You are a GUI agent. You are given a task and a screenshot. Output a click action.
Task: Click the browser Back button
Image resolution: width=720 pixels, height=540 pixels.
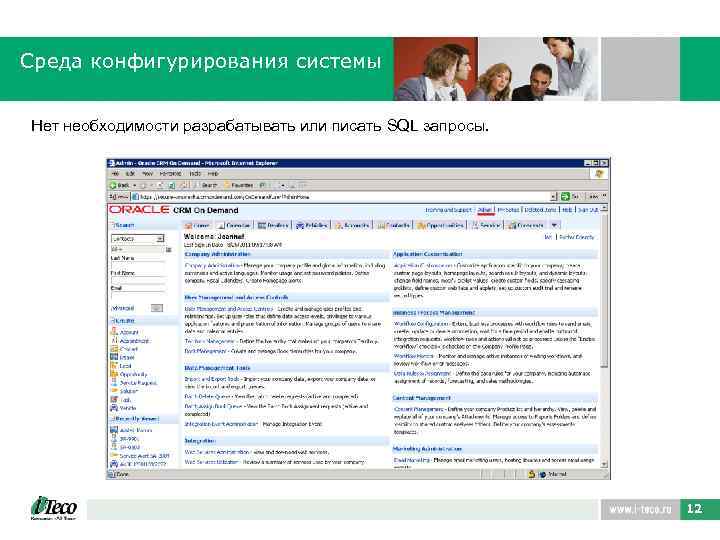120,185
